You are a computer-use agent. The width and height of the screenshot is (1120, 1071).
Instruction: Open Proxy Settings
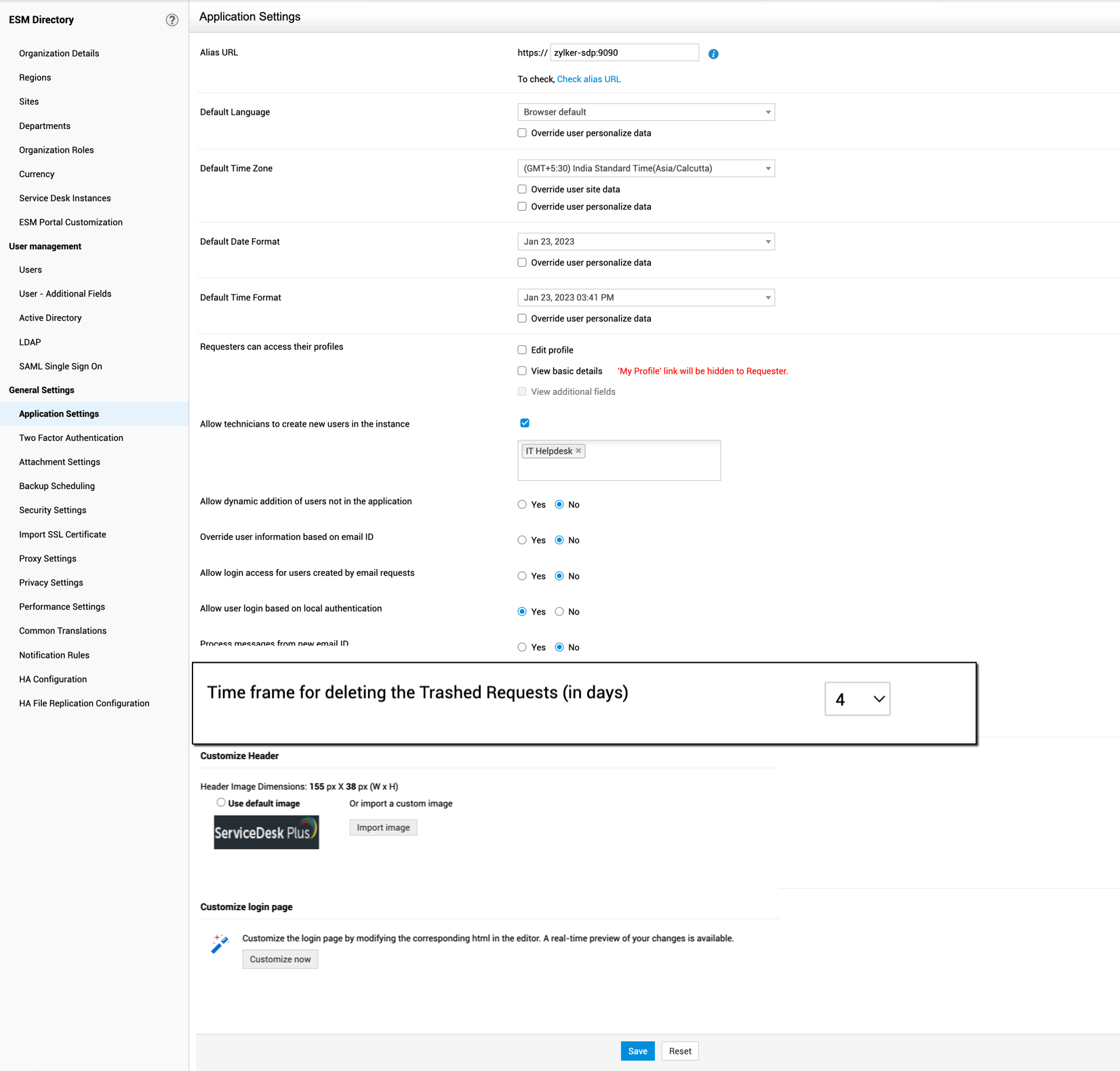tap(47, 559)
